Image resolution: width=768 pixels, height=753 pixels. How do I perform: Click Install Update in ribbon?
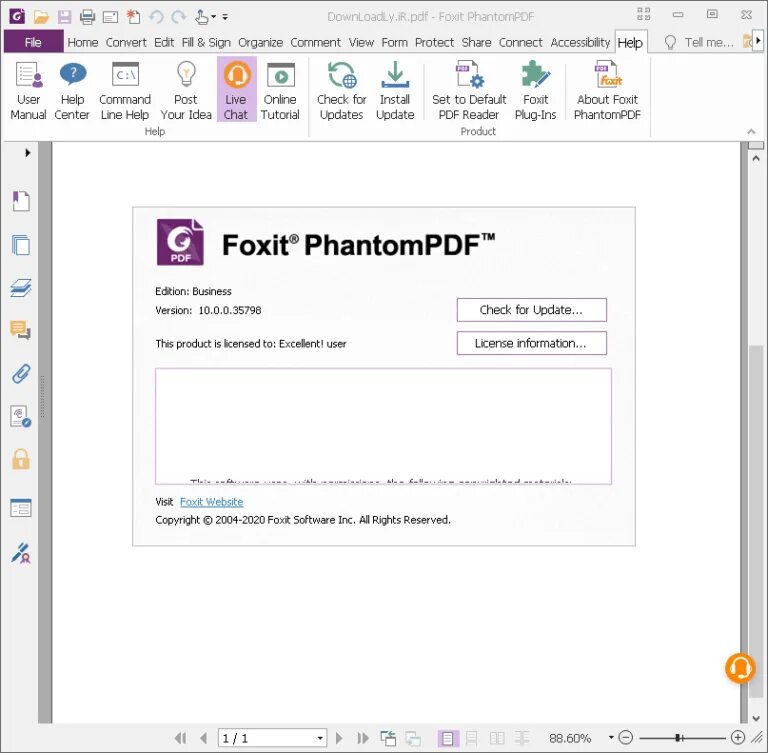pos(395,91)
